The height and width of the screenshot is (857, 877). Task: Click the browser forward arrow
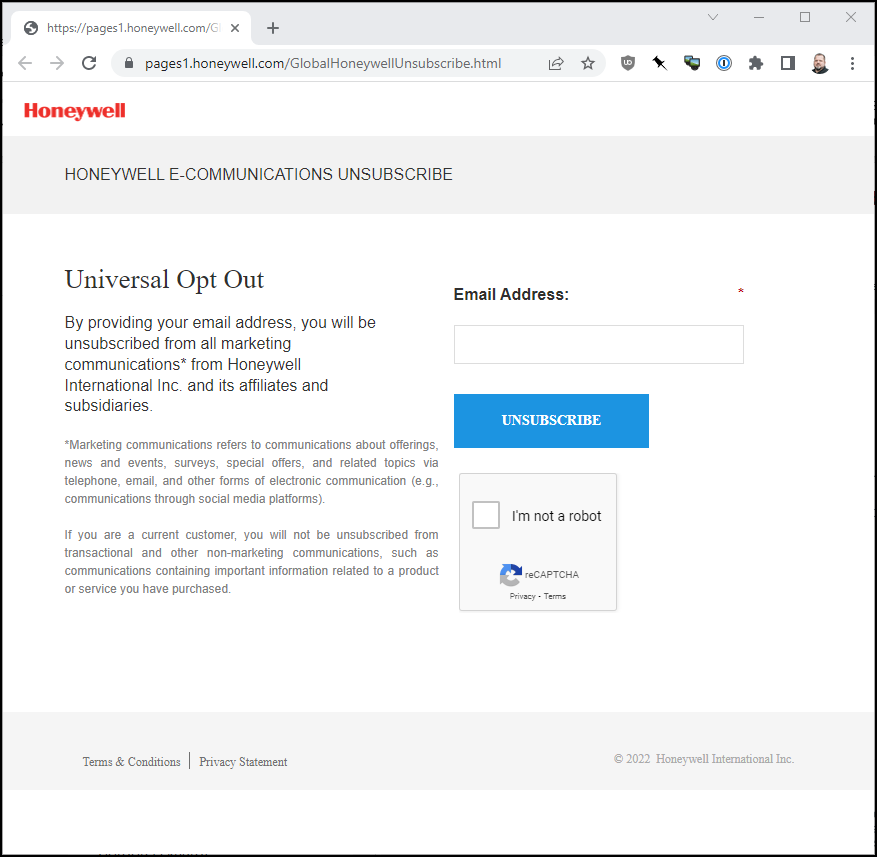pos(56,63)
